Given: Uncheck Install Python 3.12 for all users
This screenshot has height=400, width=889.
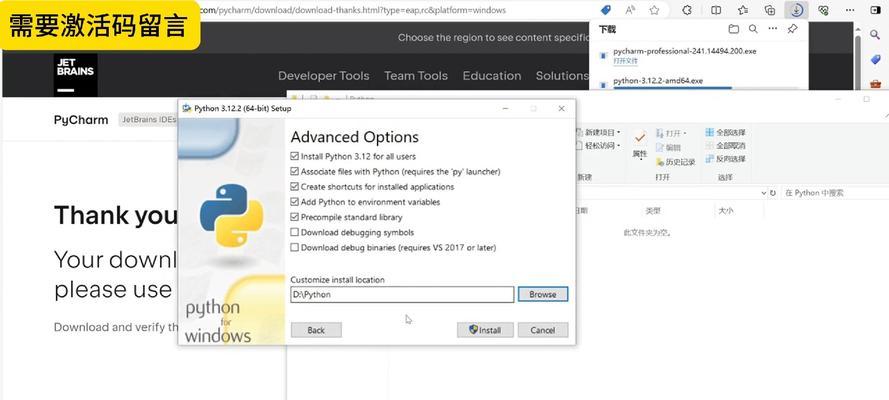Looking at the screenshot, I should point(294,156).
